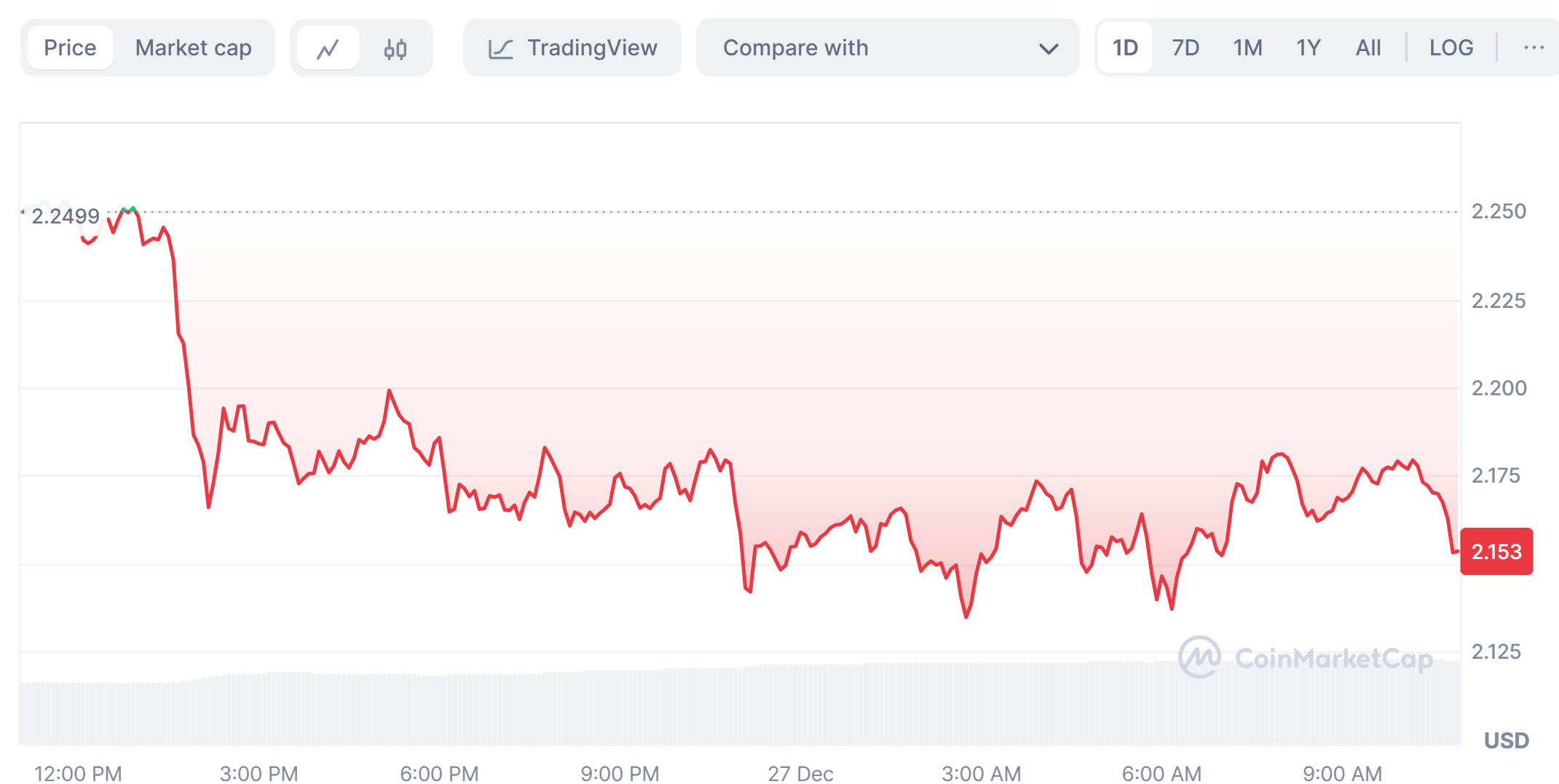Click the red 2.153 current price tag
Screen dimensions: 1559x784
point(1496,552)
